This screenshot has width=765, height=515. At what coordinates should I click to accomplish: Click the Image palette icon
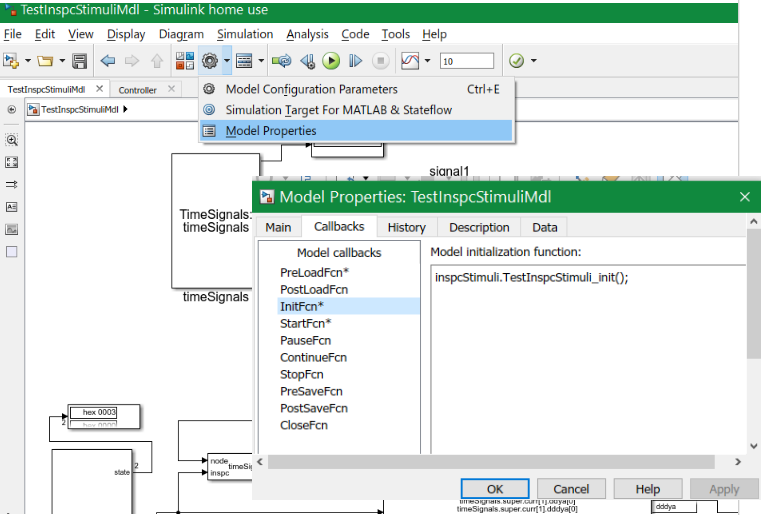[12, 229]
